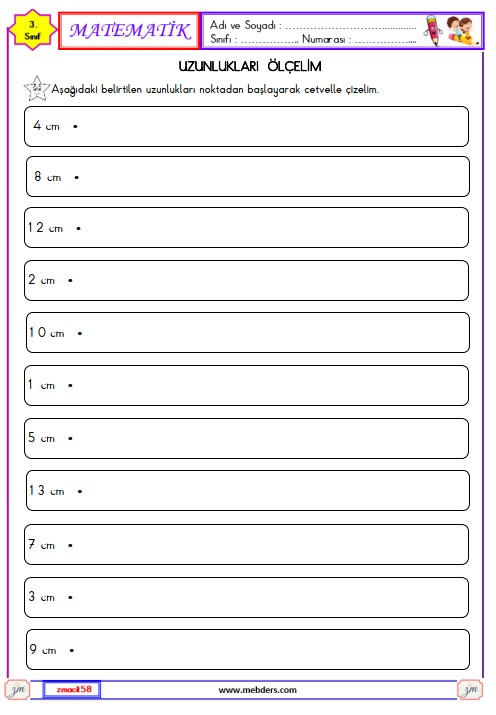Click the smiling star icon beside instructions
This screenshot has width=496, height=715.
click(x=36, y=88)
